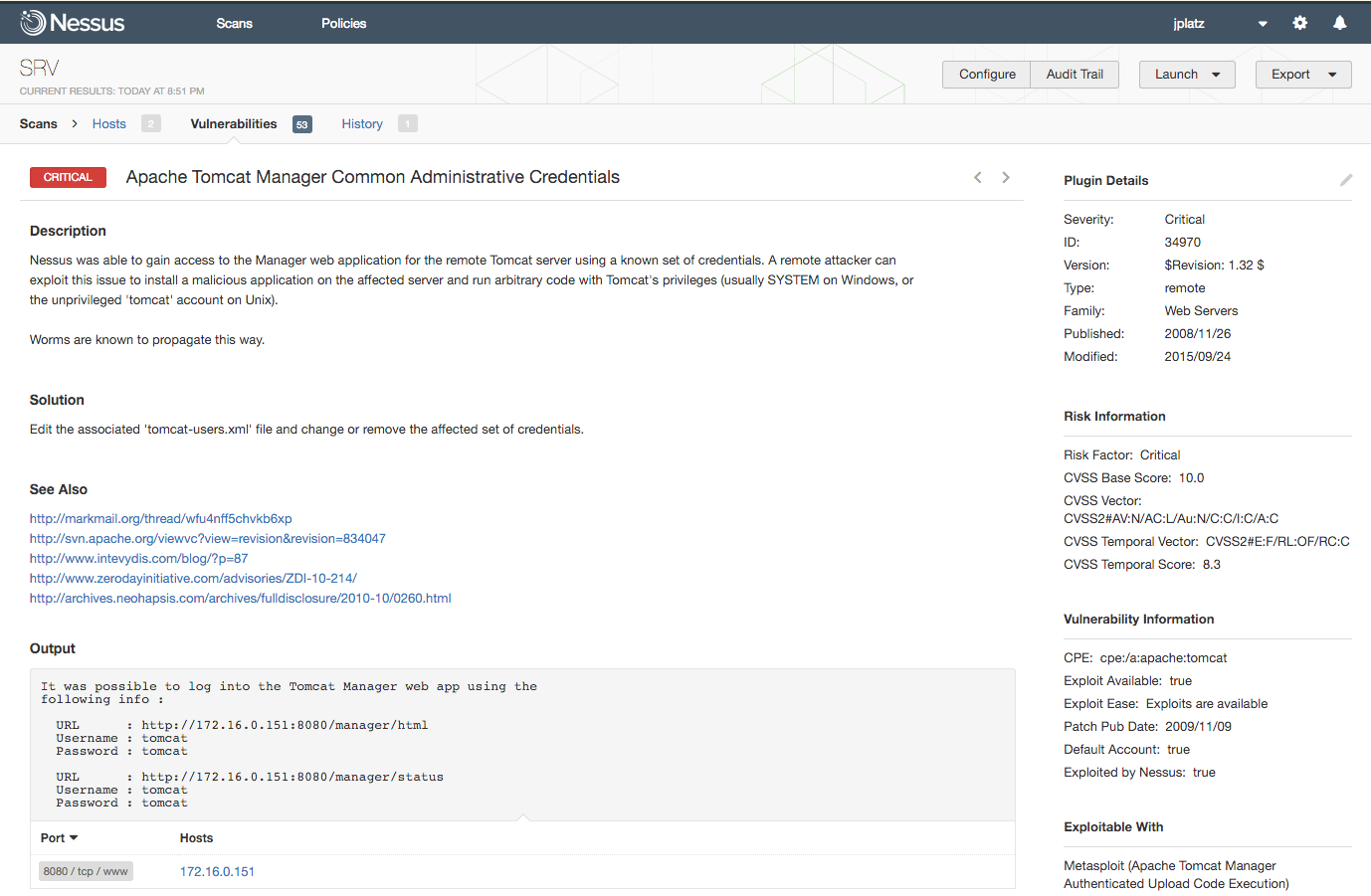Switch to the Hosts tab
This screenshot has width=1371, height=896.
[109, 124]
